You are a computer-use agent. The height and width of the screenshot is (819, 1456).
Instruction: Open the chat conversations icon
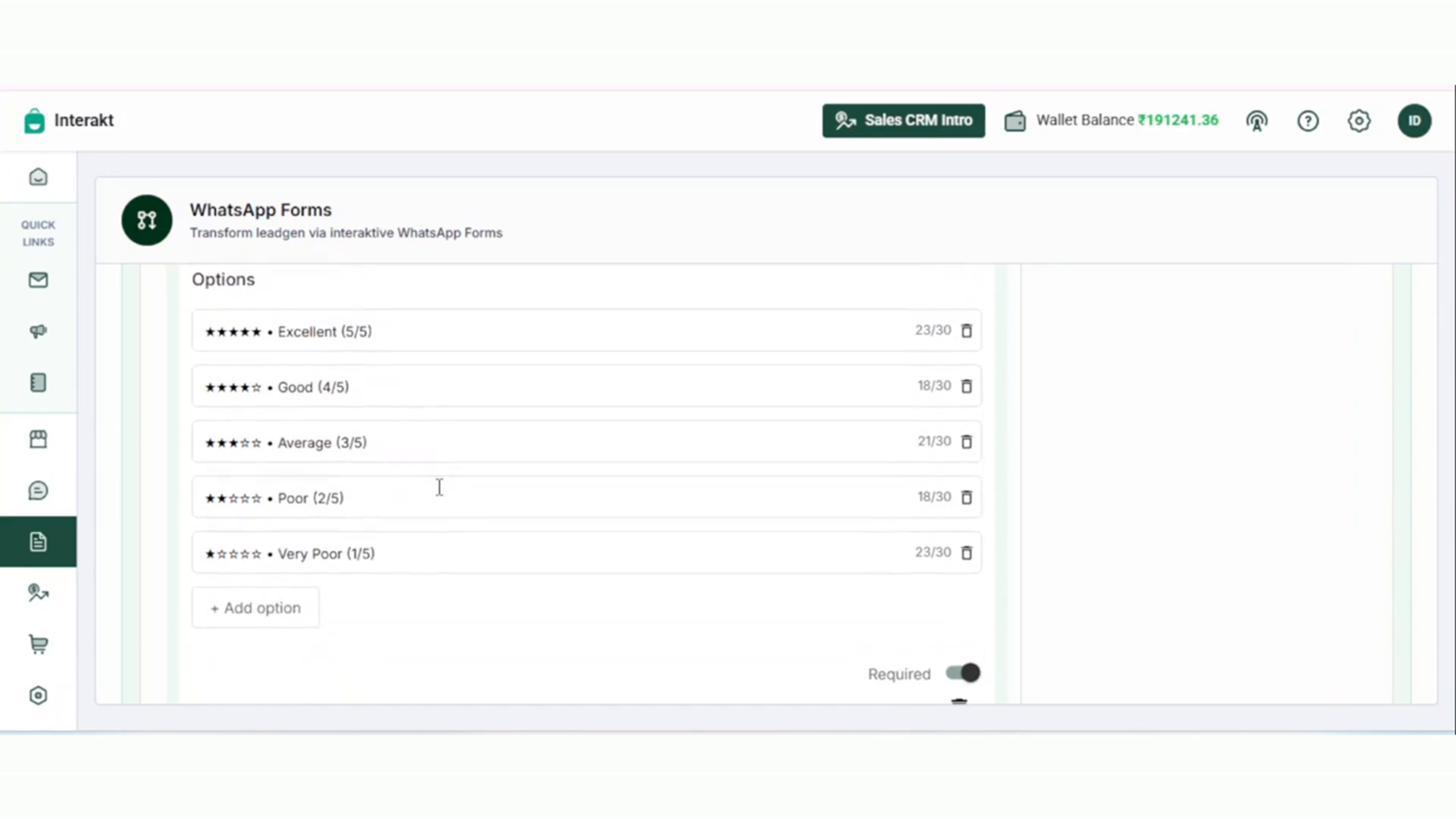pos(38,490)
